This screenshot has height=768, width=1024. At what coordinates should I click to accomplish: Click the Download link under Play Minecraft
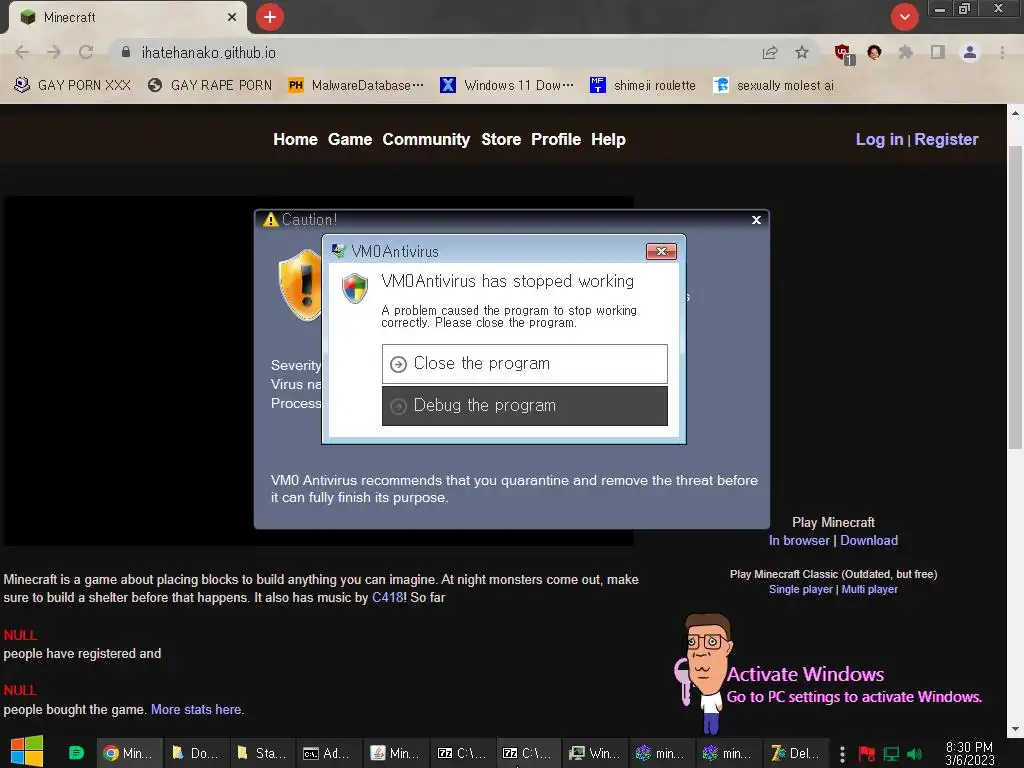tap(869, 540)
